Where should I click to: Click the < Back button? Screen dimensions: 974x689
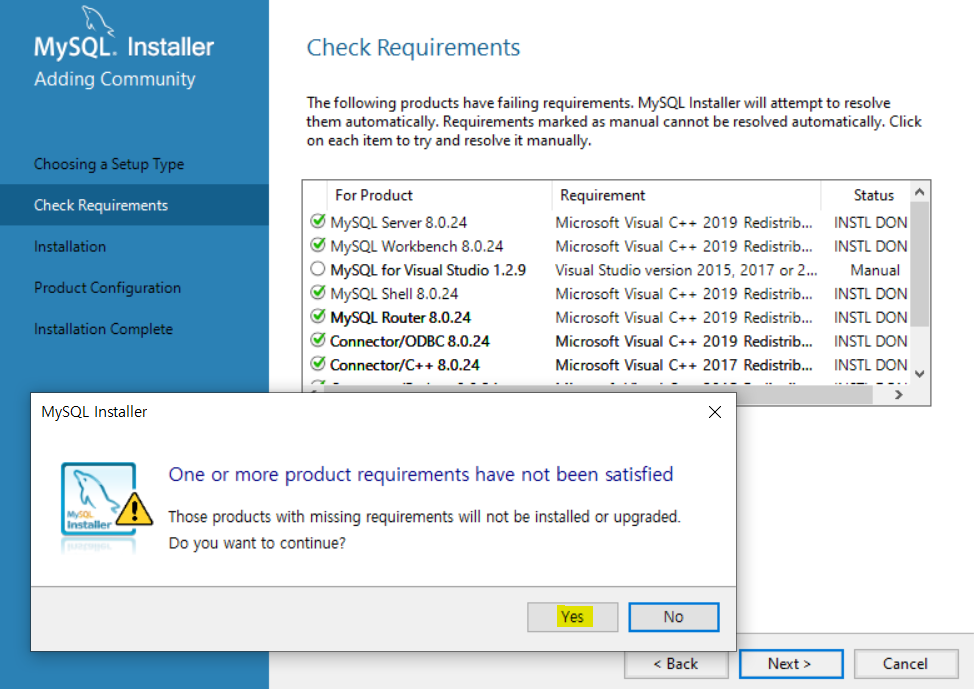coord(676,664)
